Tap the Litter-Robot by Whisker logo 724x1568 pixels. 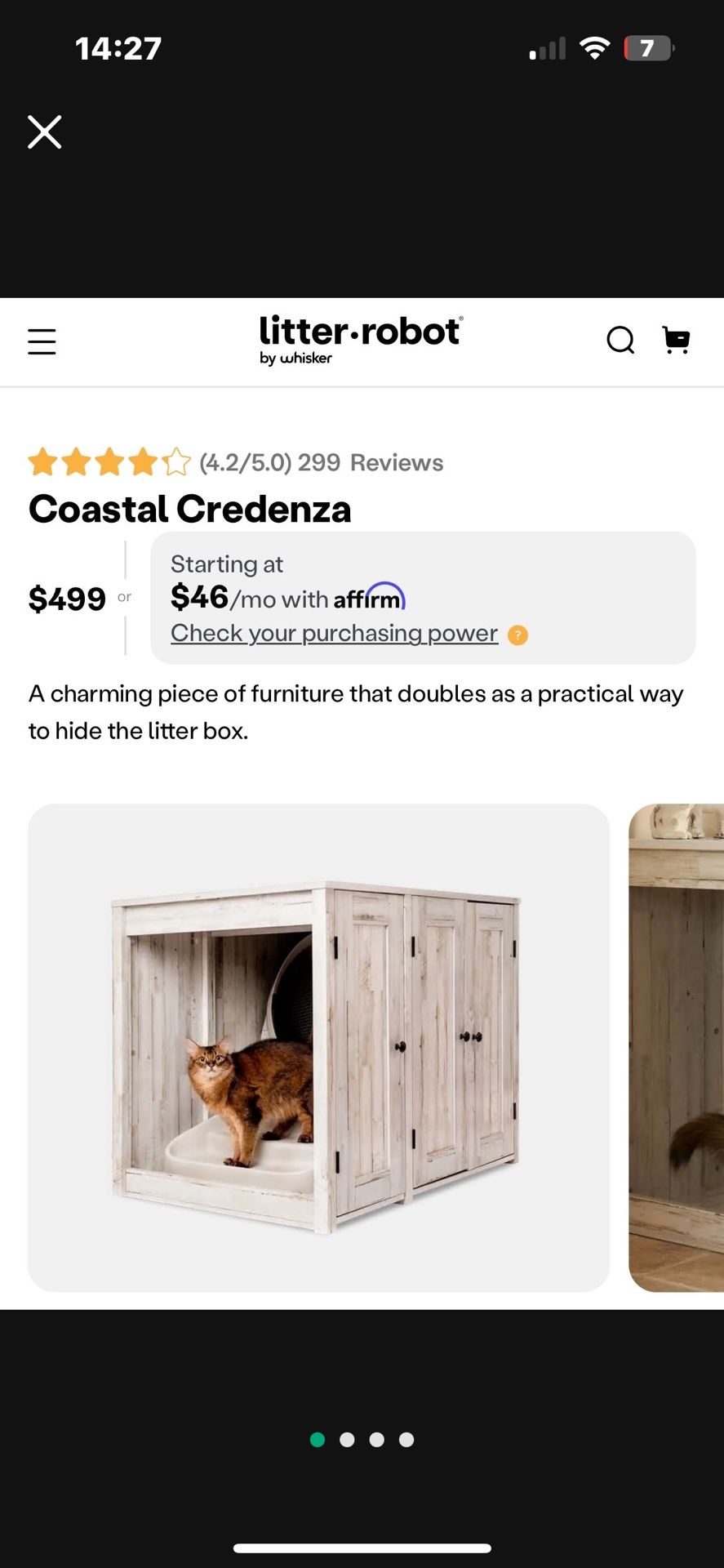pos(361,340)
